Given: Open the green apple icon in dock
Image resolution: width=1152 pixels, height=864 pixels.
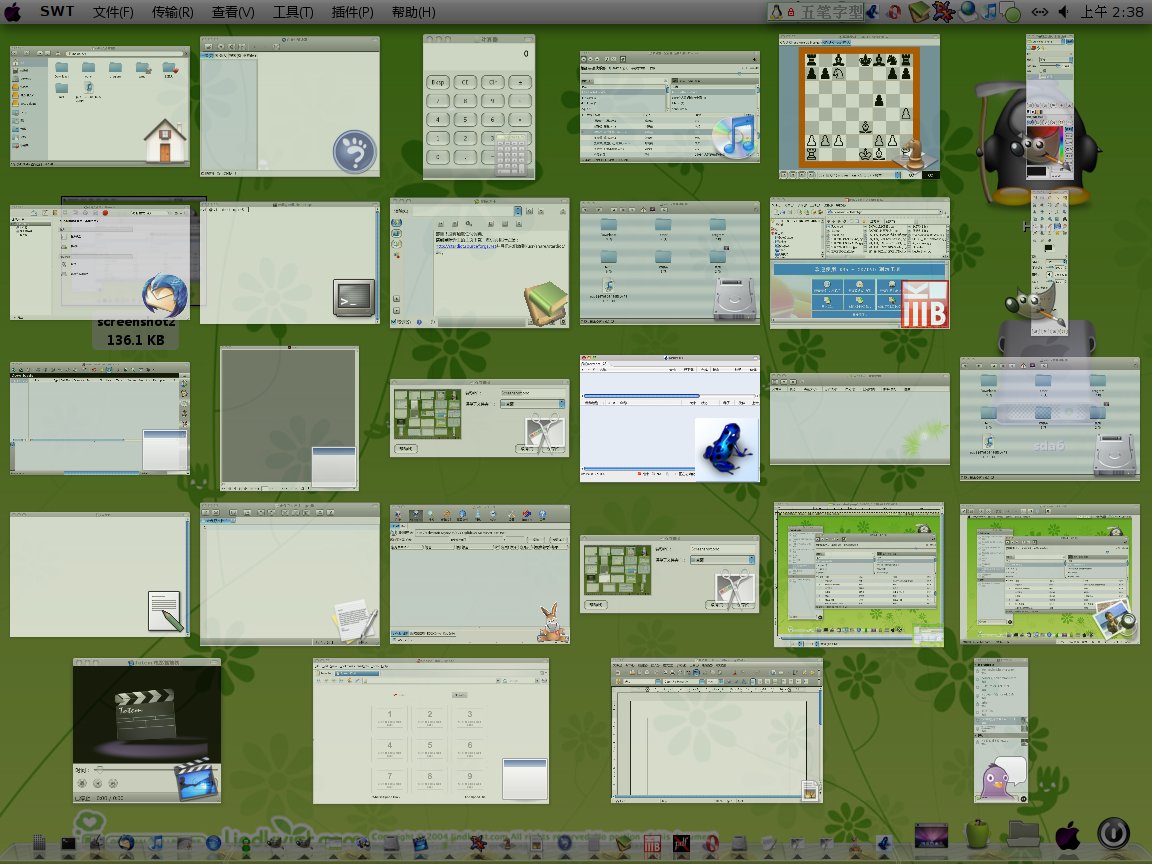Looking at the screenshot, I should click(979, 834).
